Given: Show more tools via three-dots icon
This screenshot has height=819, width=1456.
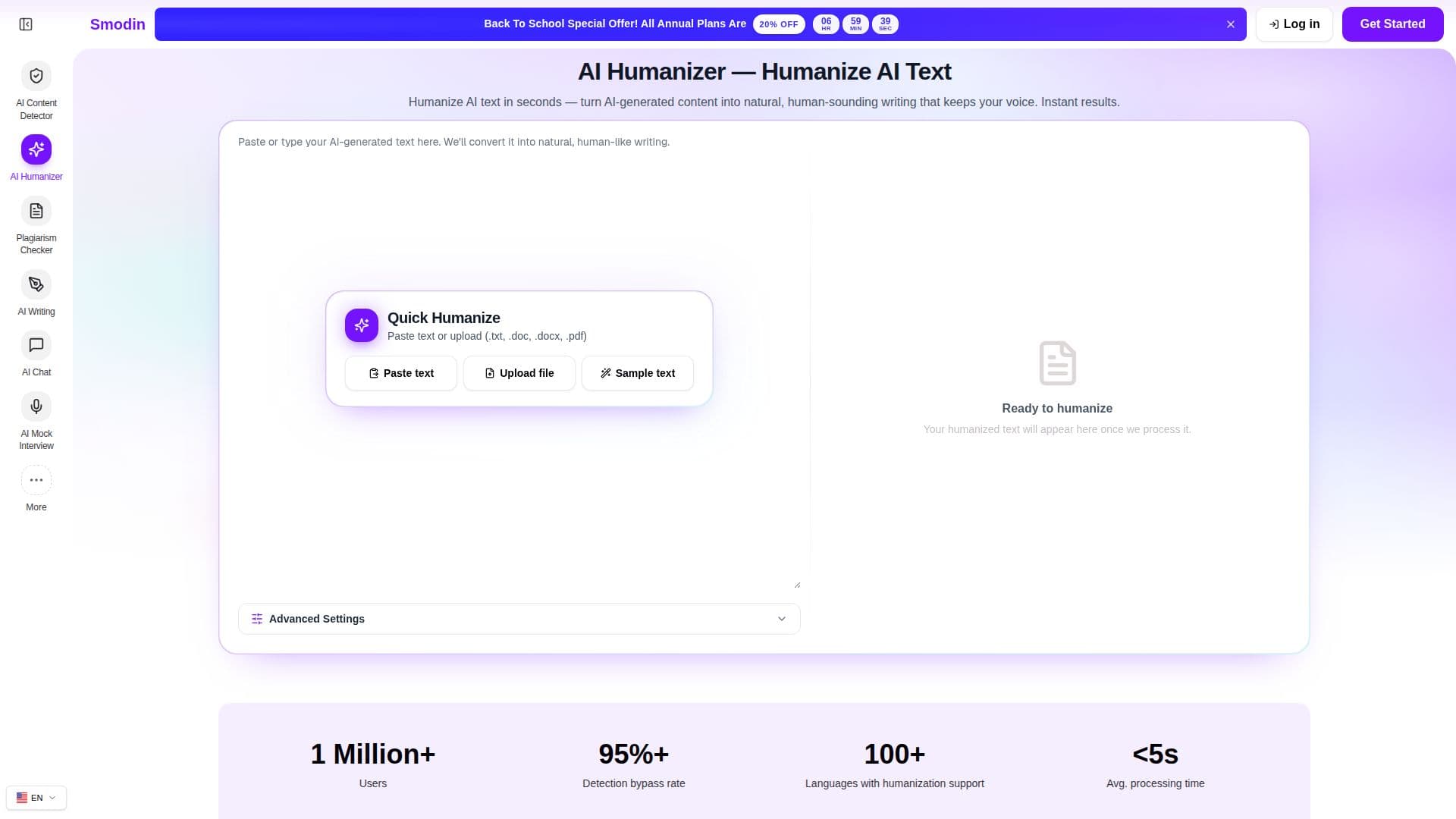Looking at the screenshot, I should click(36, 480).
